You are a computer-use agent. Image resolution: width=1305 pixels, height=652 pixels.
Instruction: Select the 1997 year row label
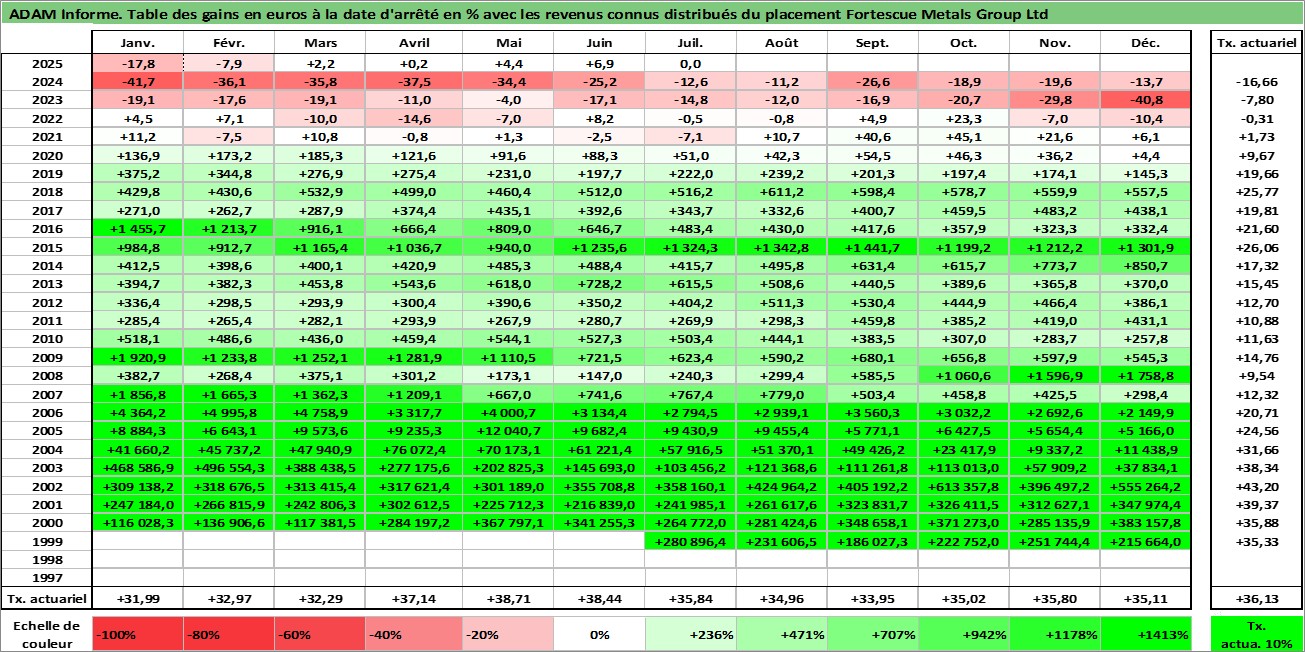point(47,578)
